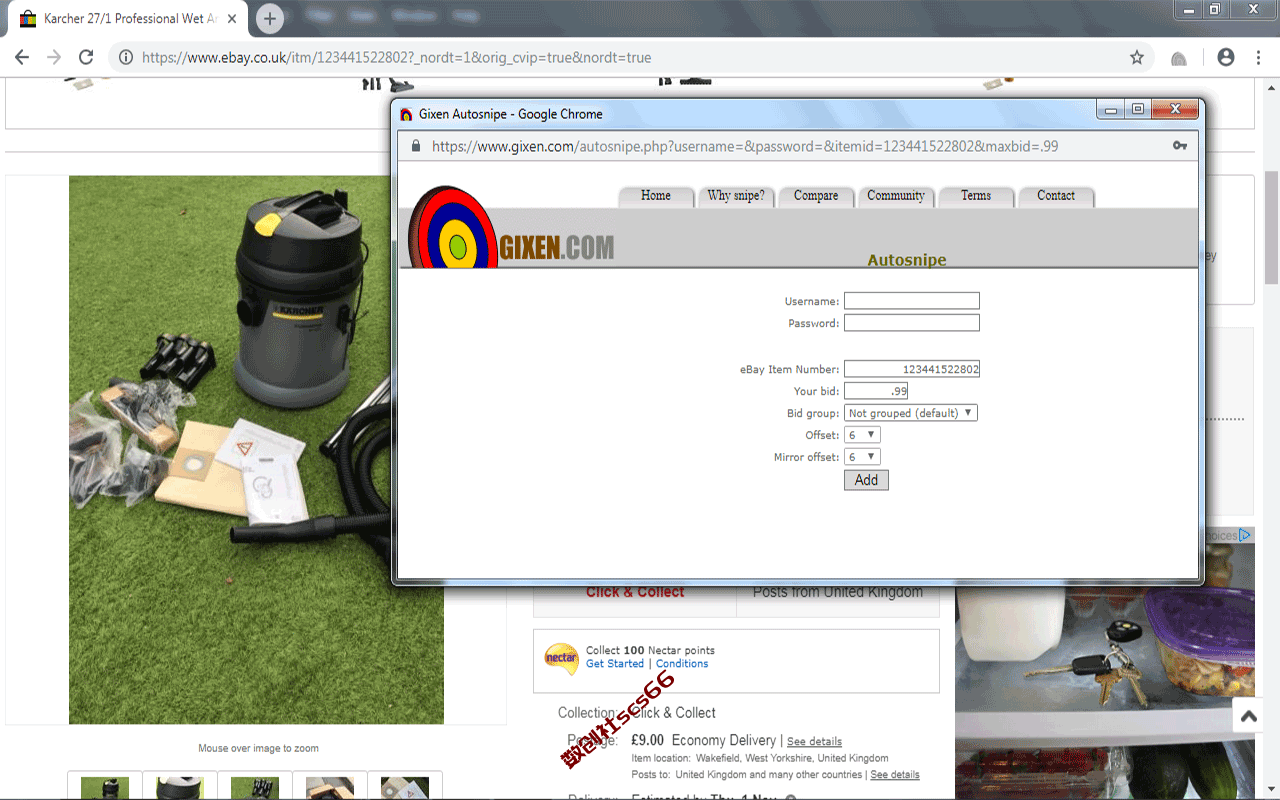Click the AdChoices icon on the advert
The image size is (1280, 800).
coord(1245,535)
